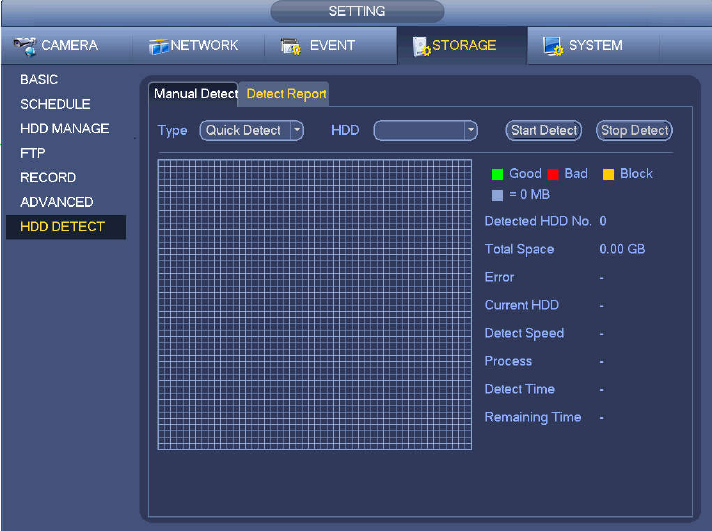Viewport: 712px width, 531px height.
Task: Click the Stop Detect button
Action: pyautogui.click(x=634, y=131)
